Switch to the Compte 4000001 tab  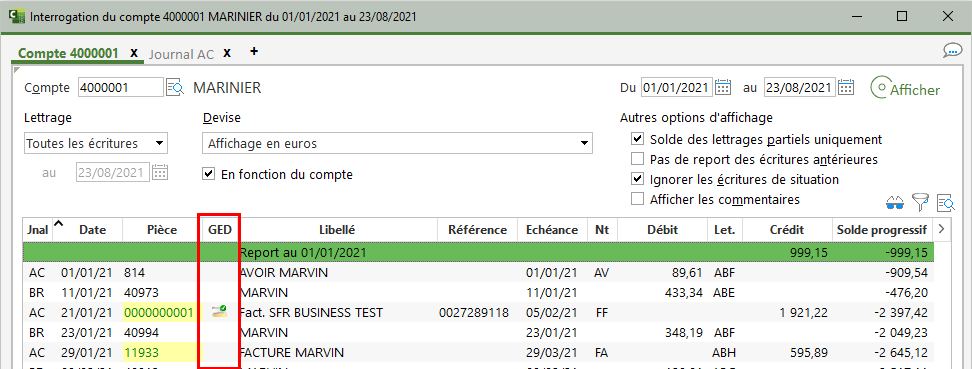pyautogui.click(x=68, y=53)
